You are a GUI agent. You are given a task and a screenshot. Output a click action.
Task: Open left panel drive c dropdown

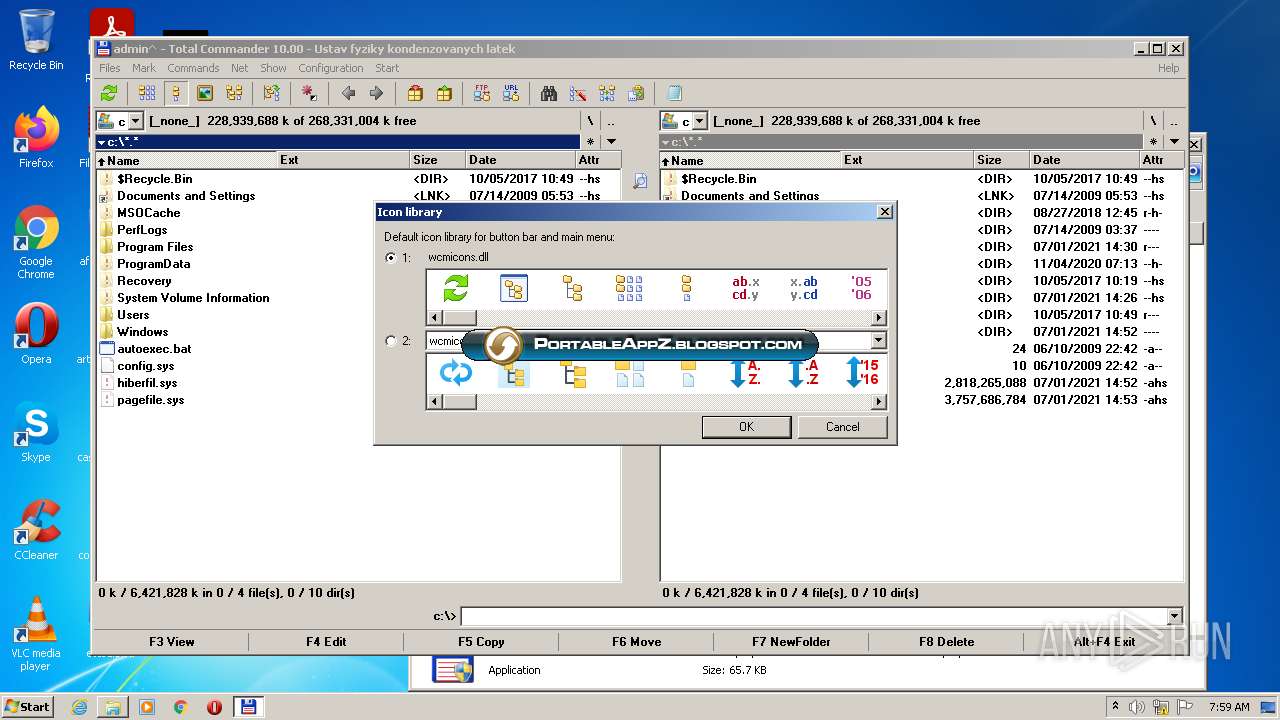coord(136,121)
